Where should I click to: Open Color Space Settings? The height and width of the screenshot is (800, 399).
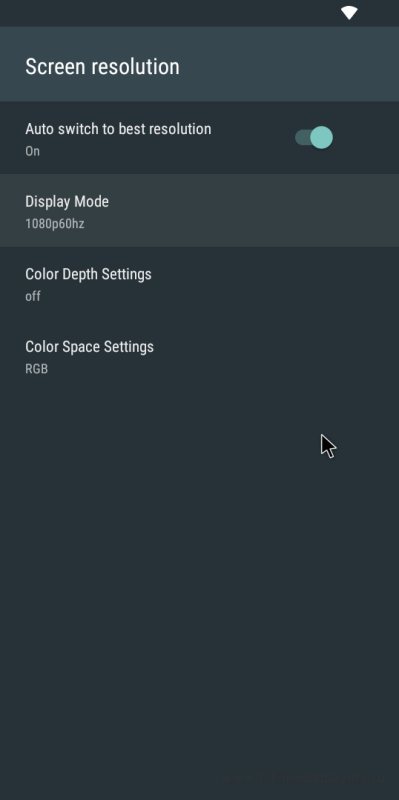click(200, 356)
